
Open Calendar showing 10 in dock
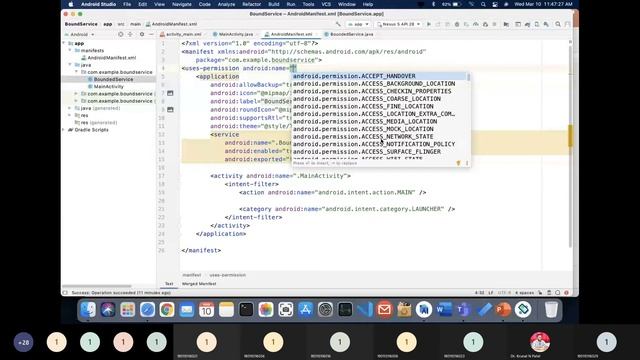pos(207,310)
